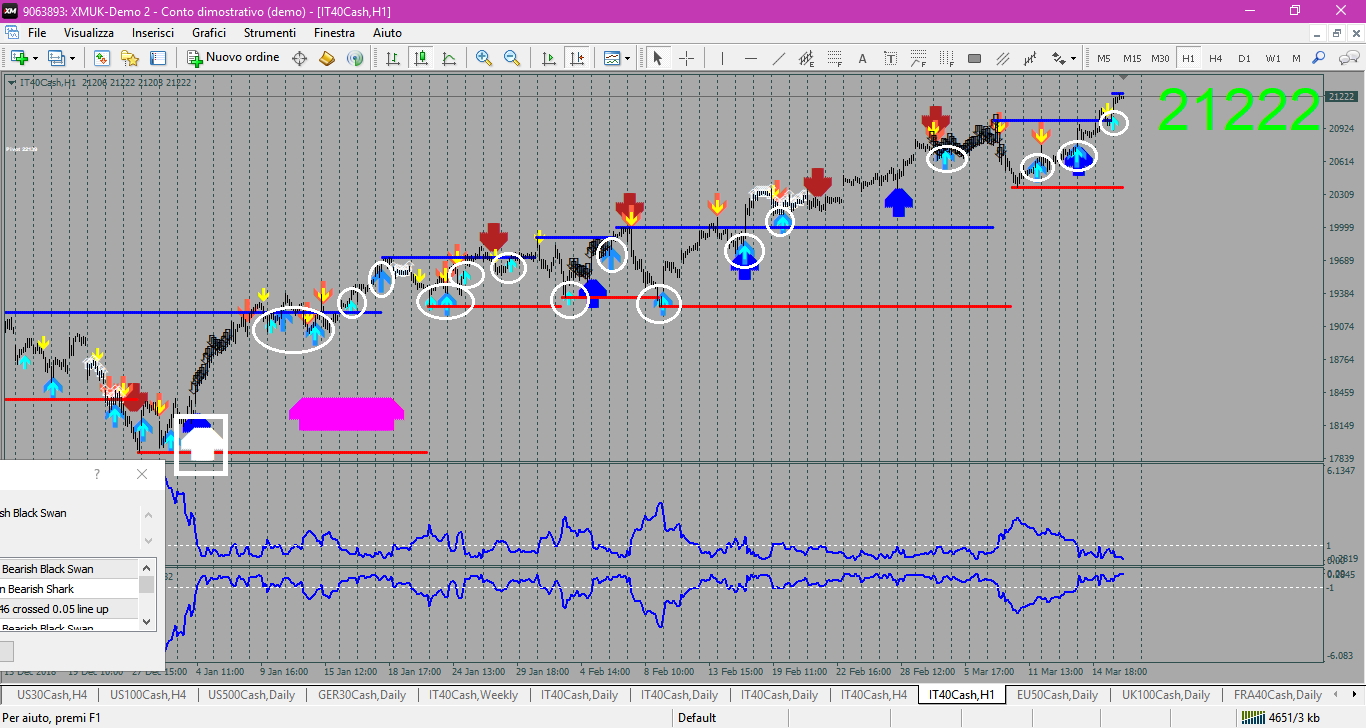Zoom out of the chart

coord(512,58)
